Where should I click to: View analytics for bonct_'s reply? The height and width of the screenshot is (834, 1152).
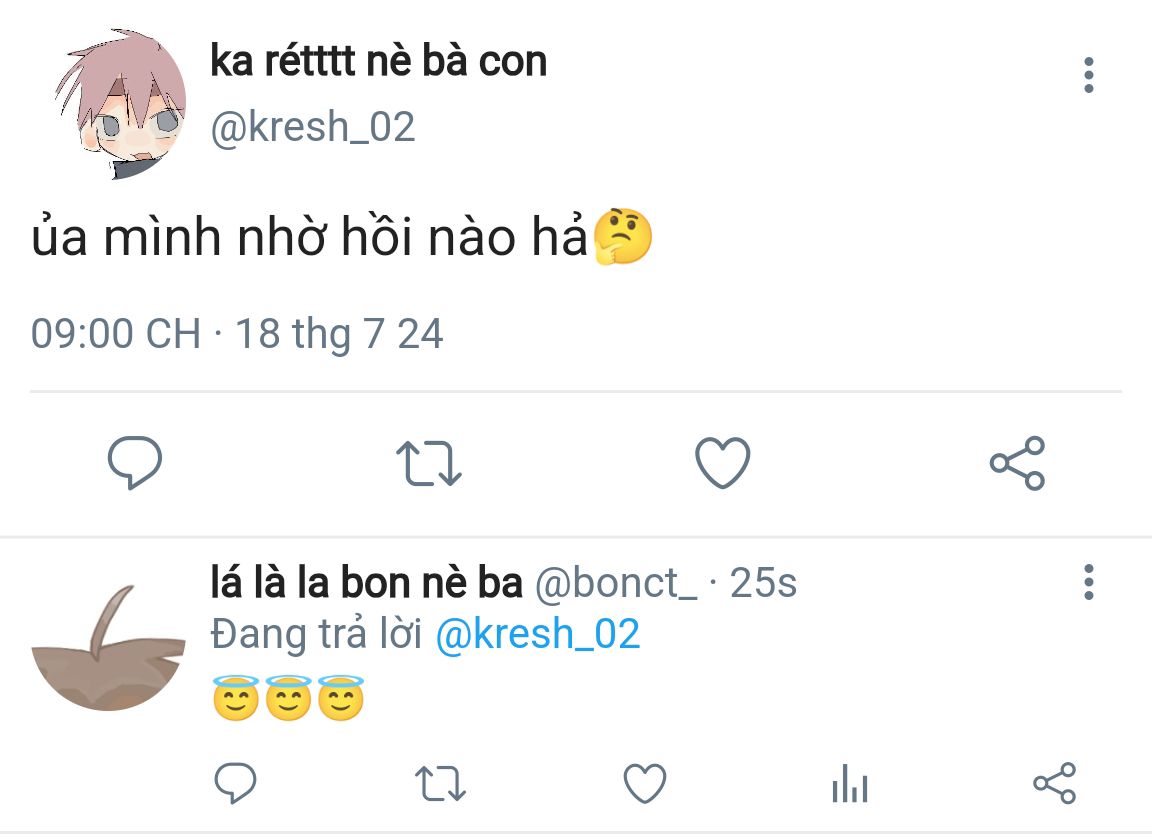tap(850, 784)
